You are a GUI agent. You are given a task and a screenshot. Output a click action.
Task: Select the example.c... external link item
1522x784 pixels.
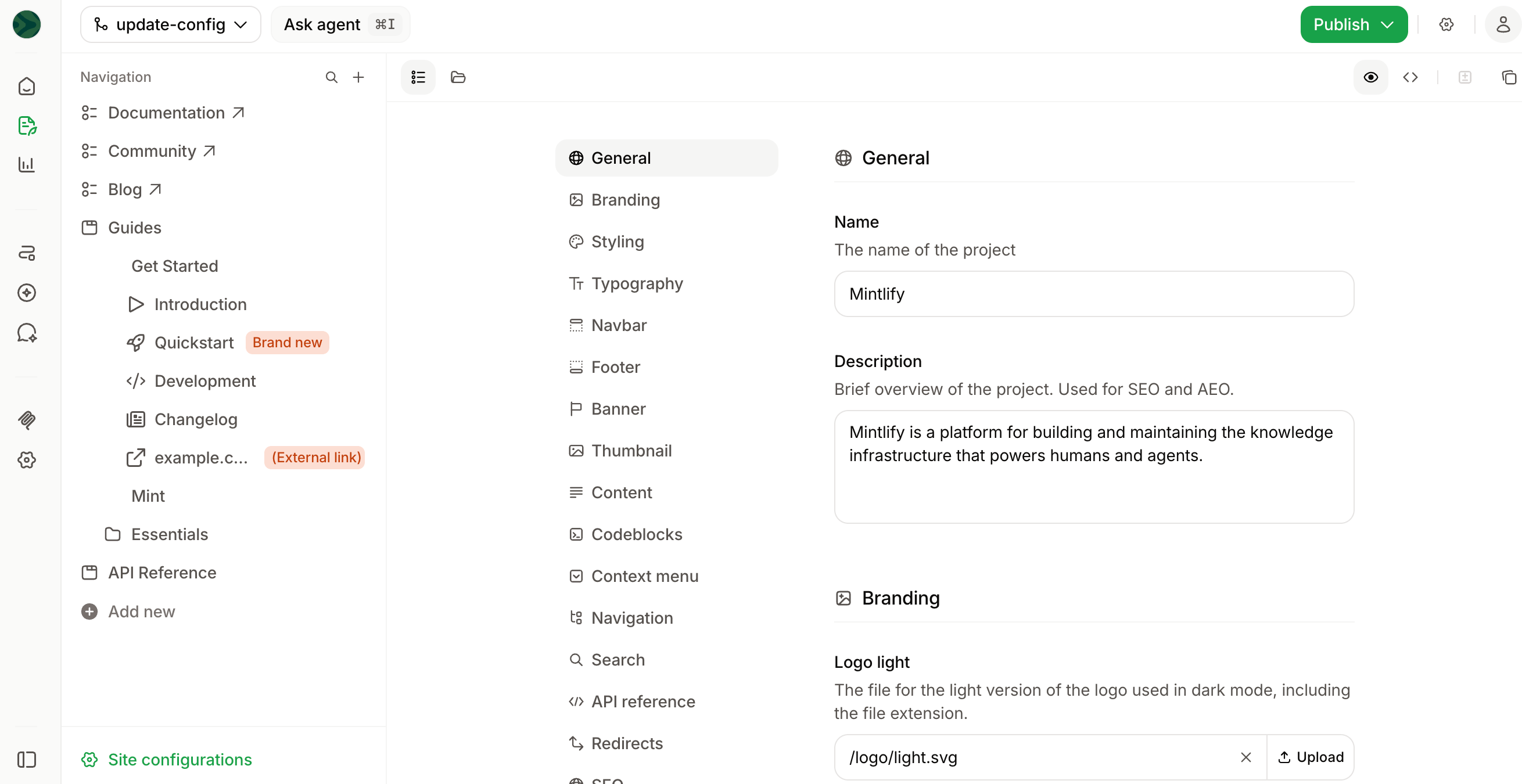(186, 458)
